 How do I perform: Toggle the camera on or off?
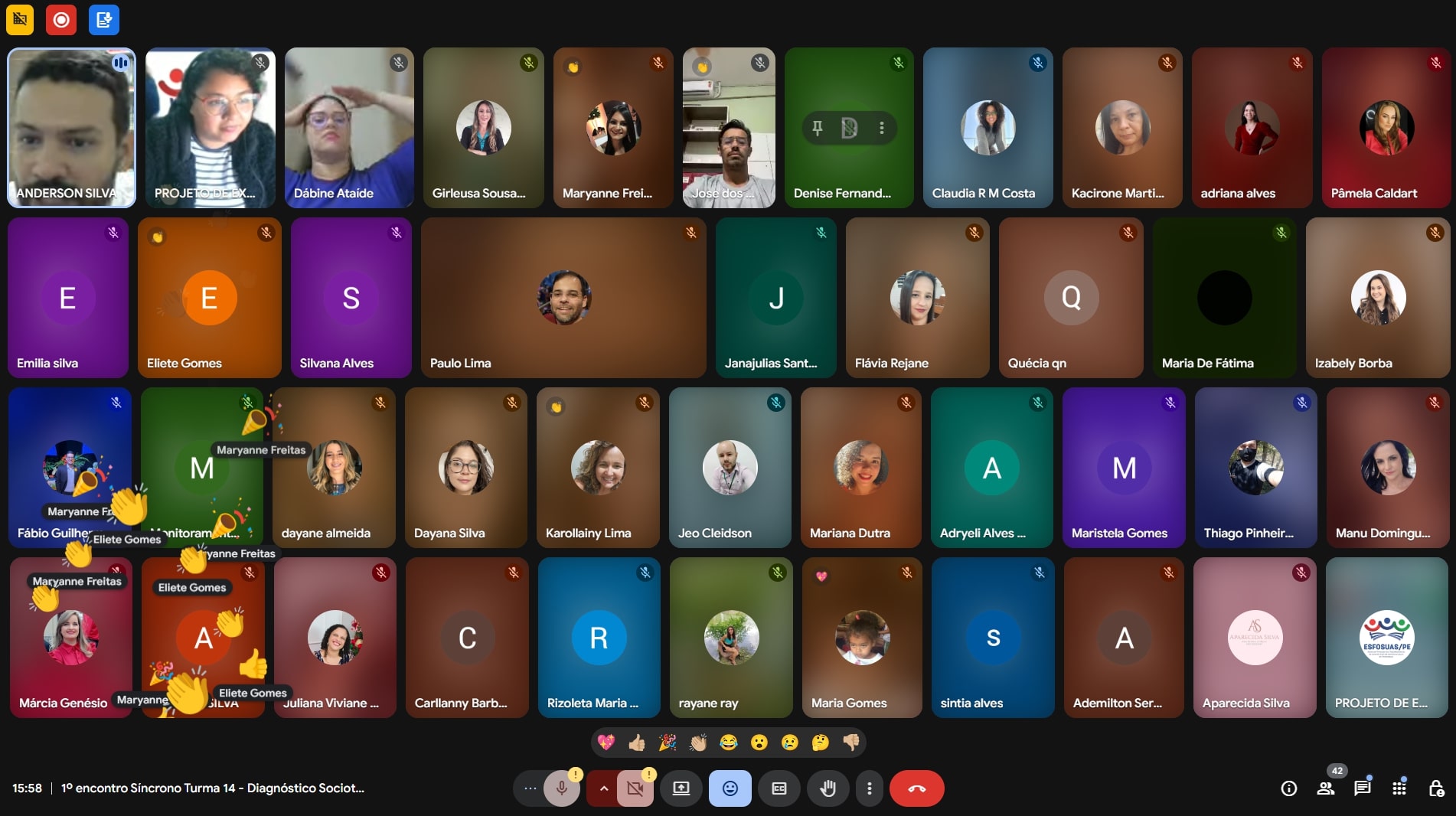click(x=635, y=788)
